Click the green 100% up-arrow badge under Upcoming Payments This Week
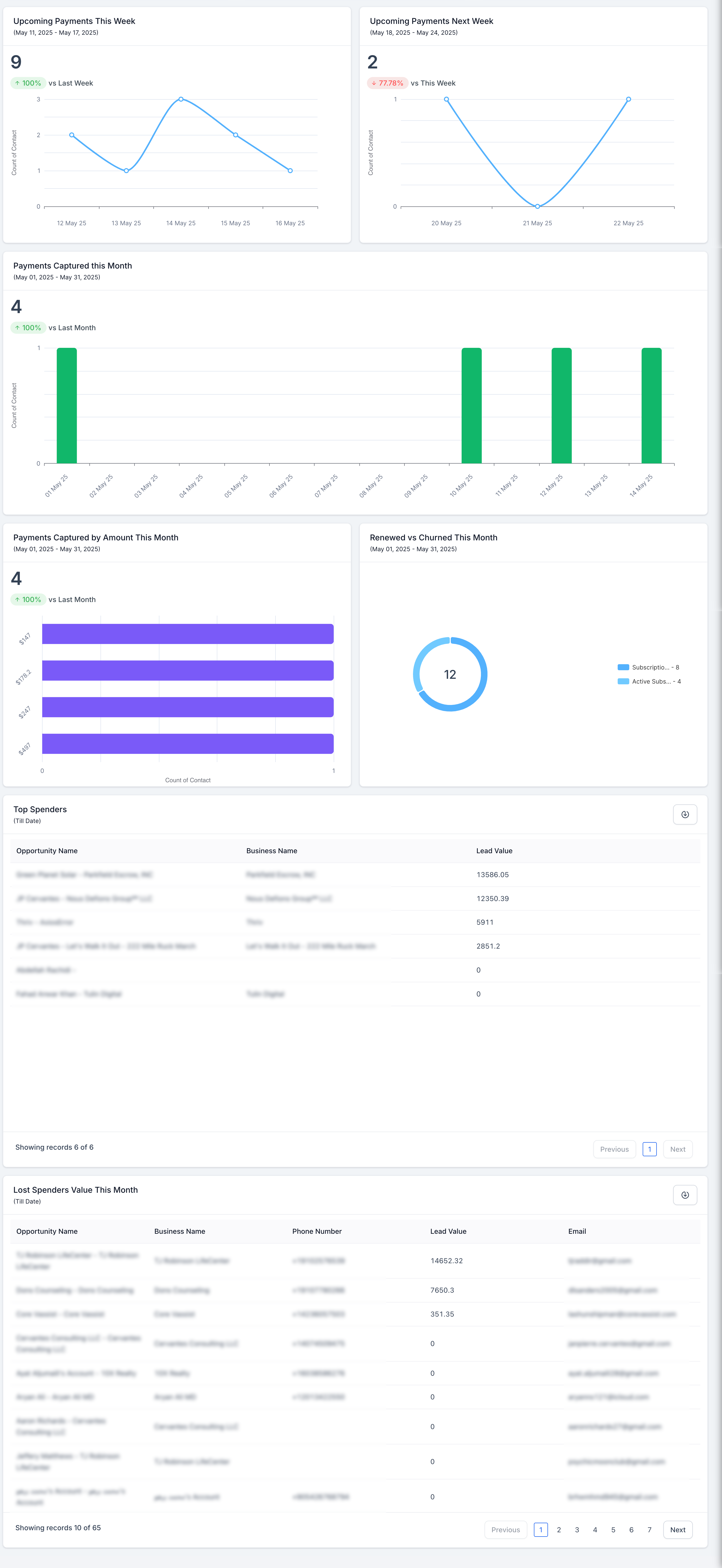This screenshot has width=722, height=1568. coord(28,83)
